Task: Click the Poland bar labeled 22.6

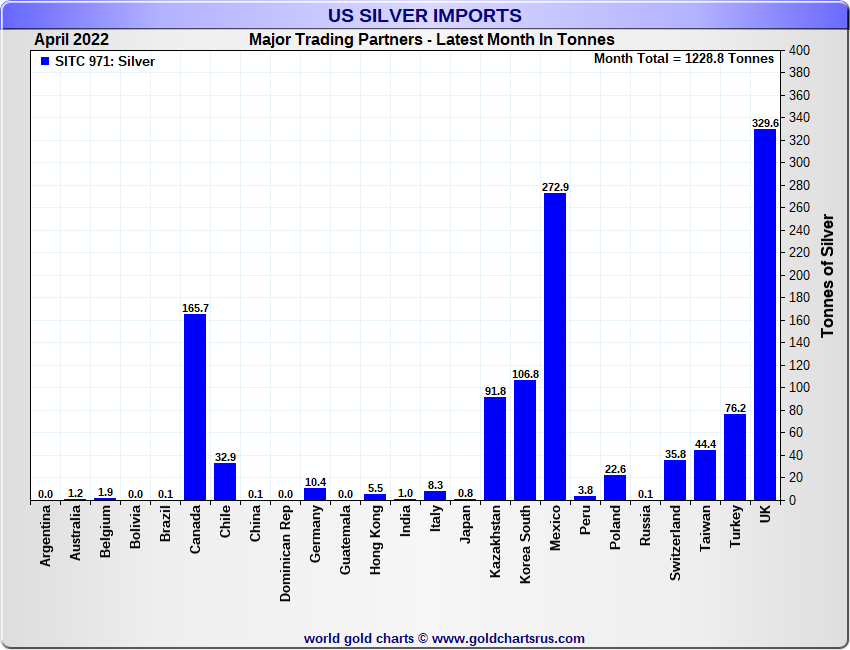Action: coord(614,487)
